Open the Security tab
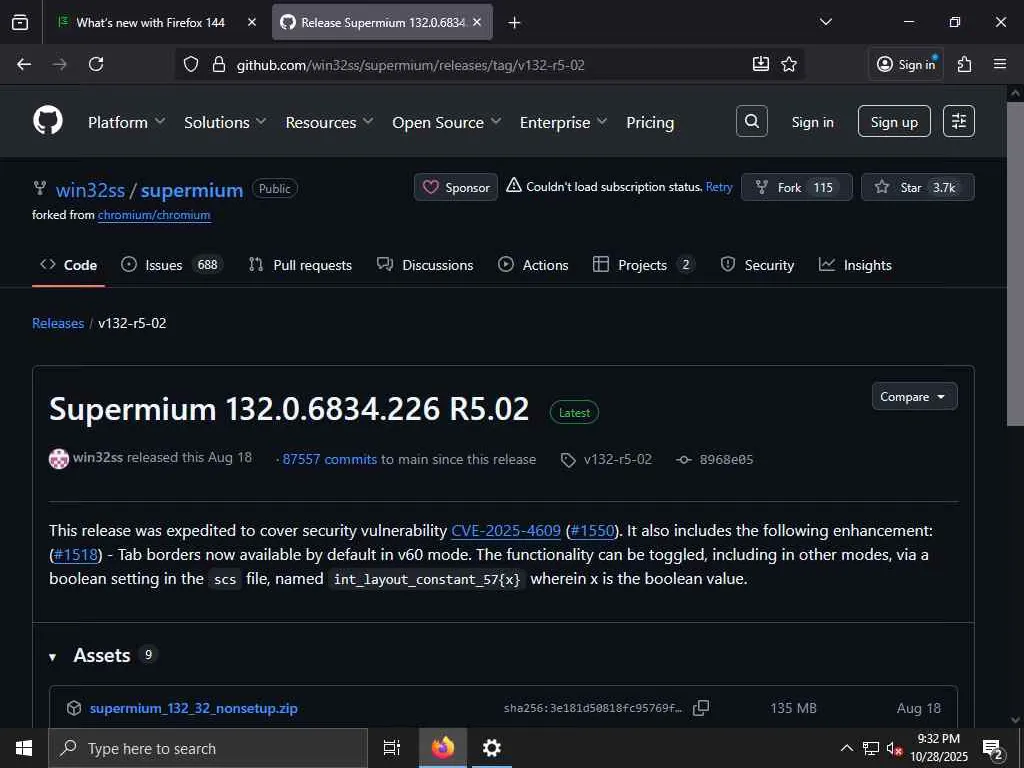The width and height of the screenshot is (1024, 768). 758,265
